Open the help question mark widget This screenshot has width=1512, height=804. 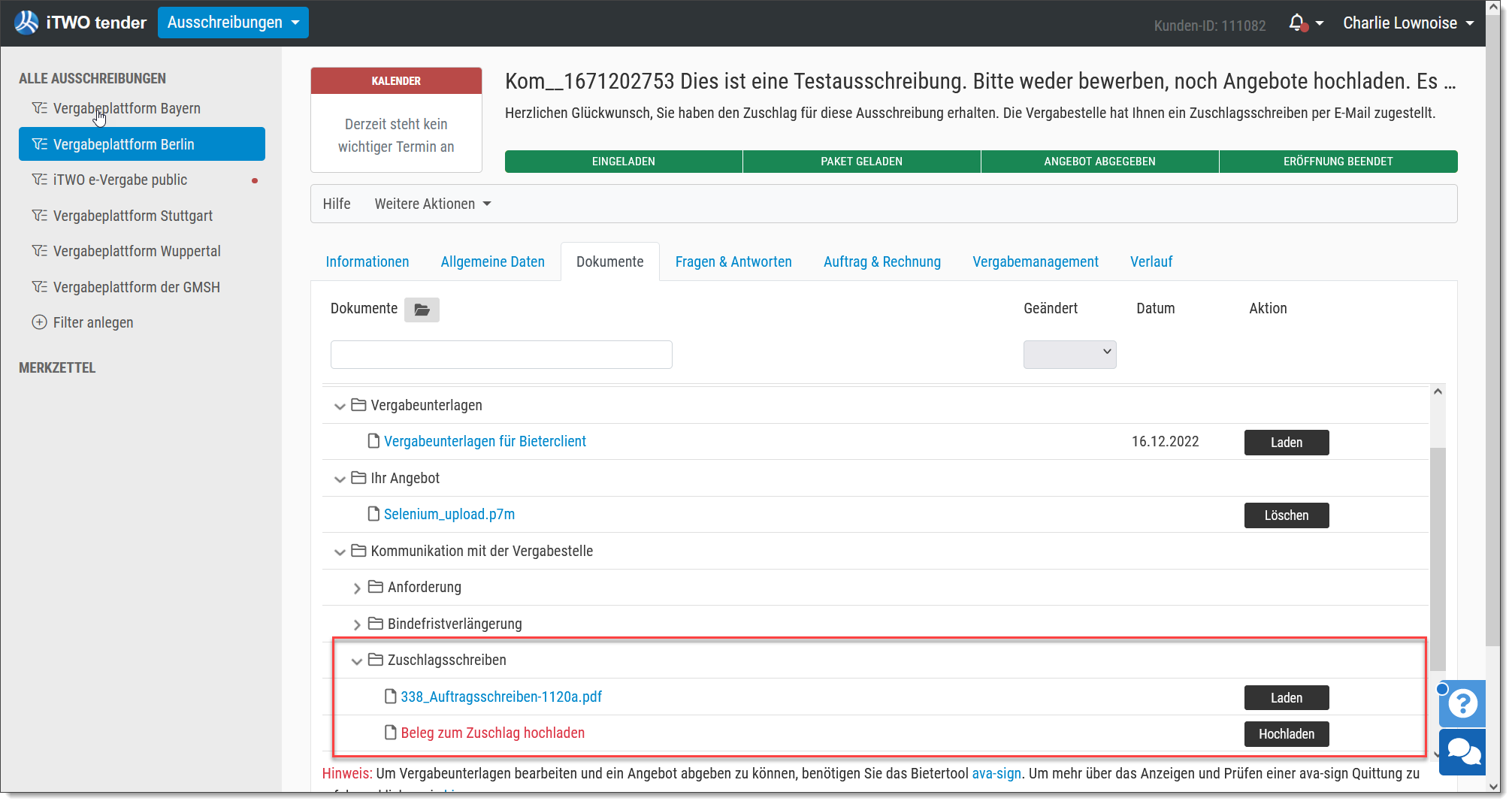tap(1462, 703)
